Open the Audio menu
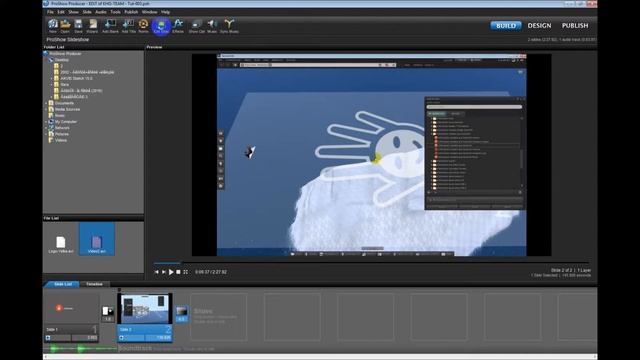This screenshot has height=360, width=640. pos(101,12)
